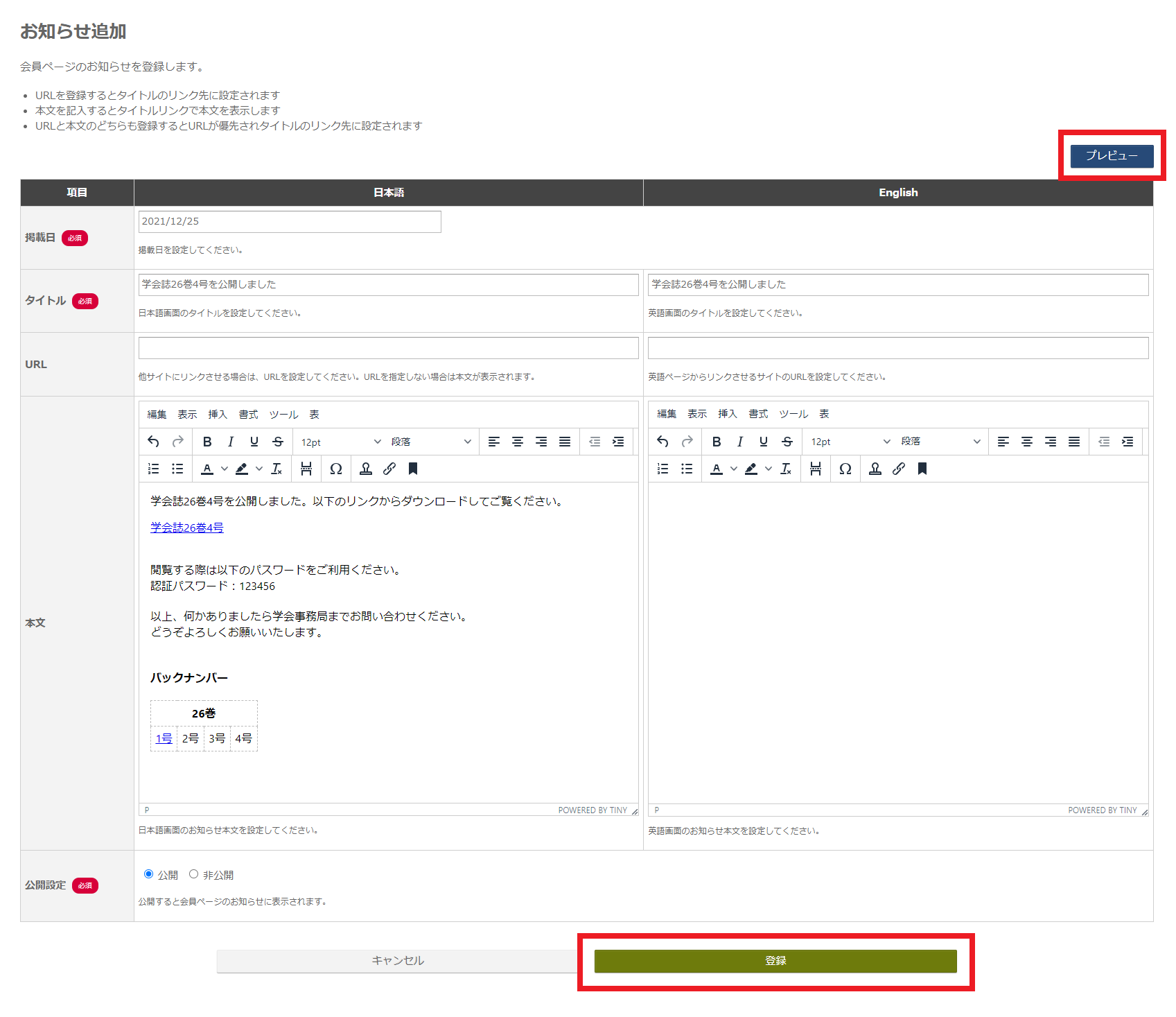Open ツール menu in English editor

coord(793,414)
